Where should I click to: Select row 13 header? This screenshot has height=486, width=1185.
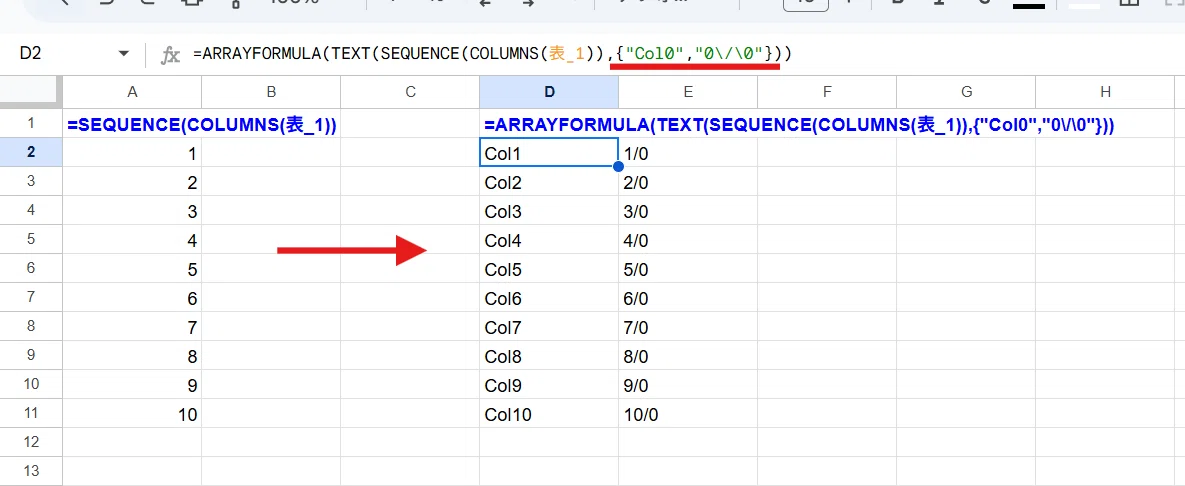point(31,471)
